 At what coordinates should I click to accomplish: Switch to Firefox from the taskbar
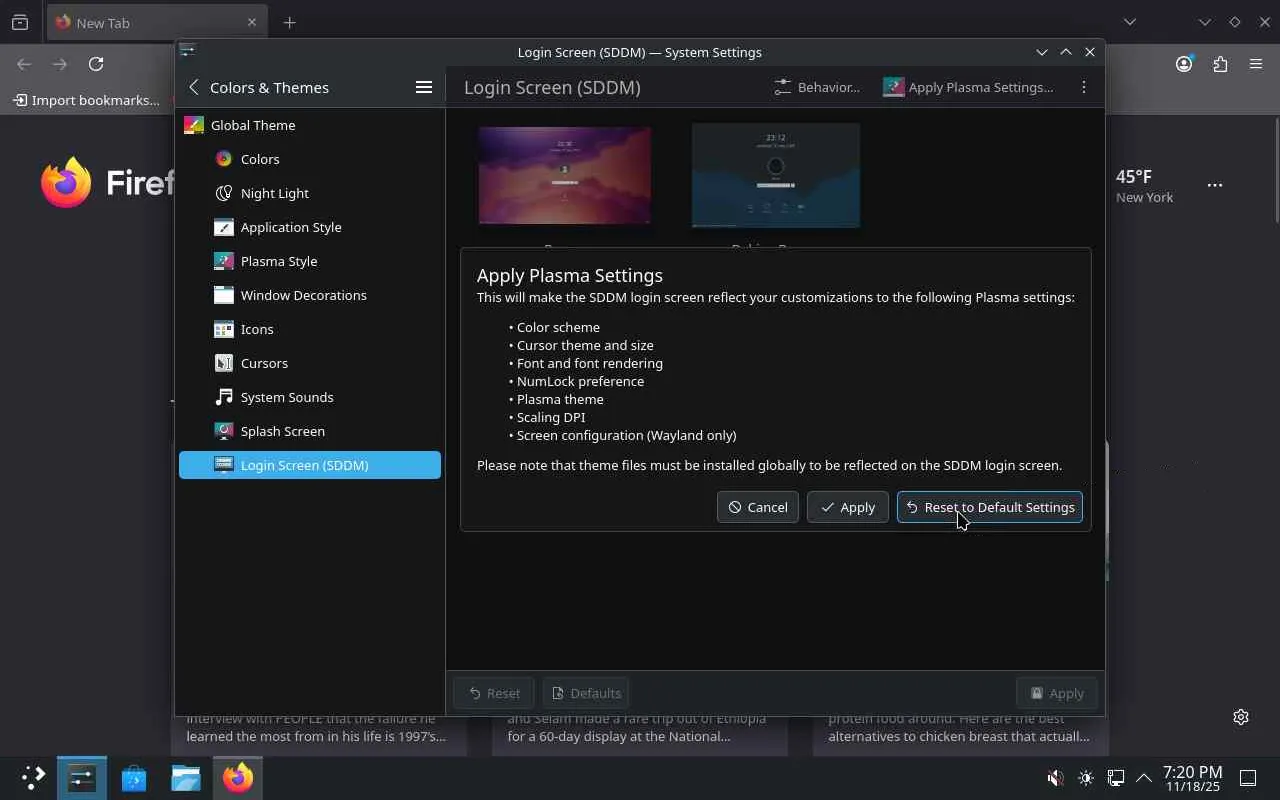point(238,777)
